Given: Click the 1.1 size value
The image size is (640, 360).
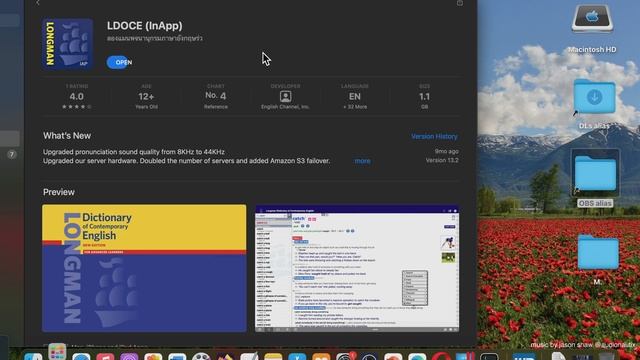Looking at the screenshot, I should [424, 97].
